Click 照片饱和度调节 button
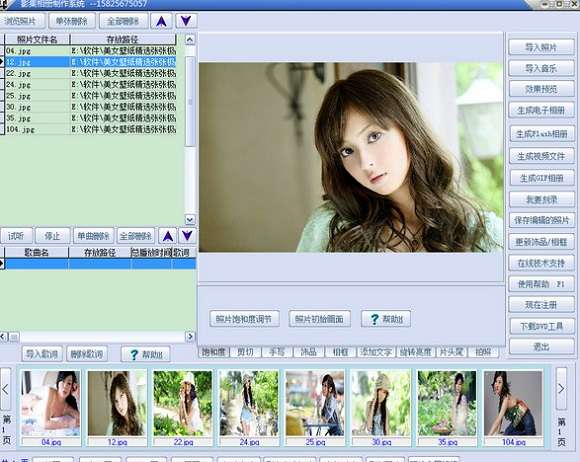 click(x=244, y=319)
